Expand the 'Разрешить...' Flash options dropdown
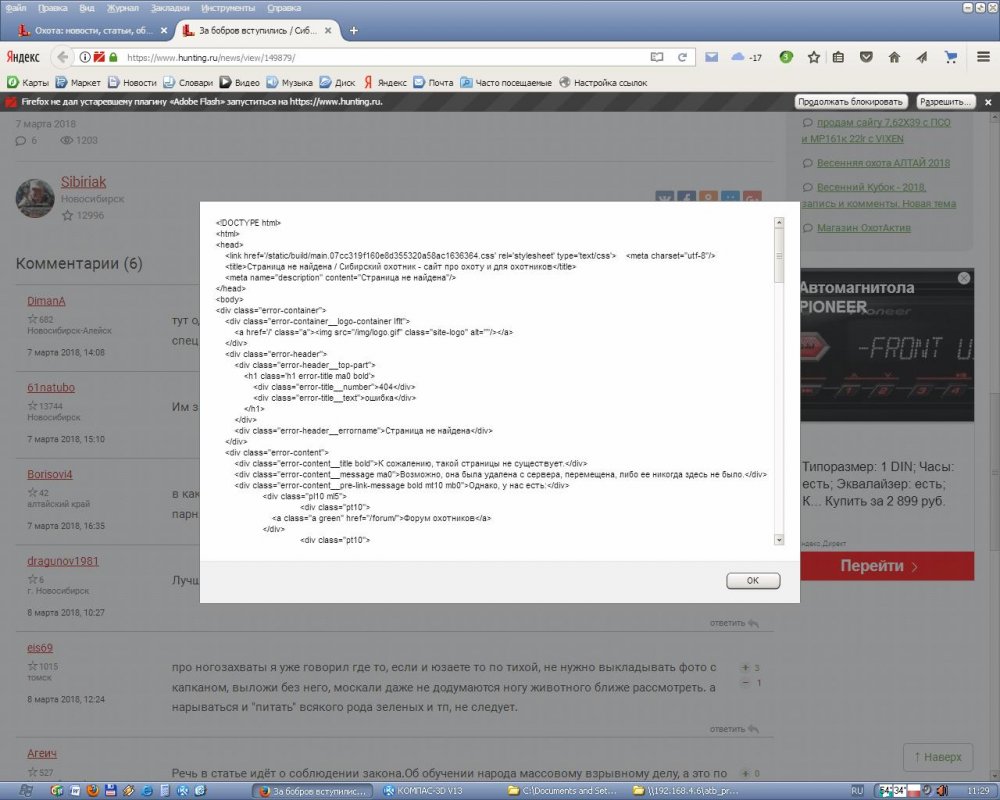Screen dimensions: 1000x800 (944, 102)
